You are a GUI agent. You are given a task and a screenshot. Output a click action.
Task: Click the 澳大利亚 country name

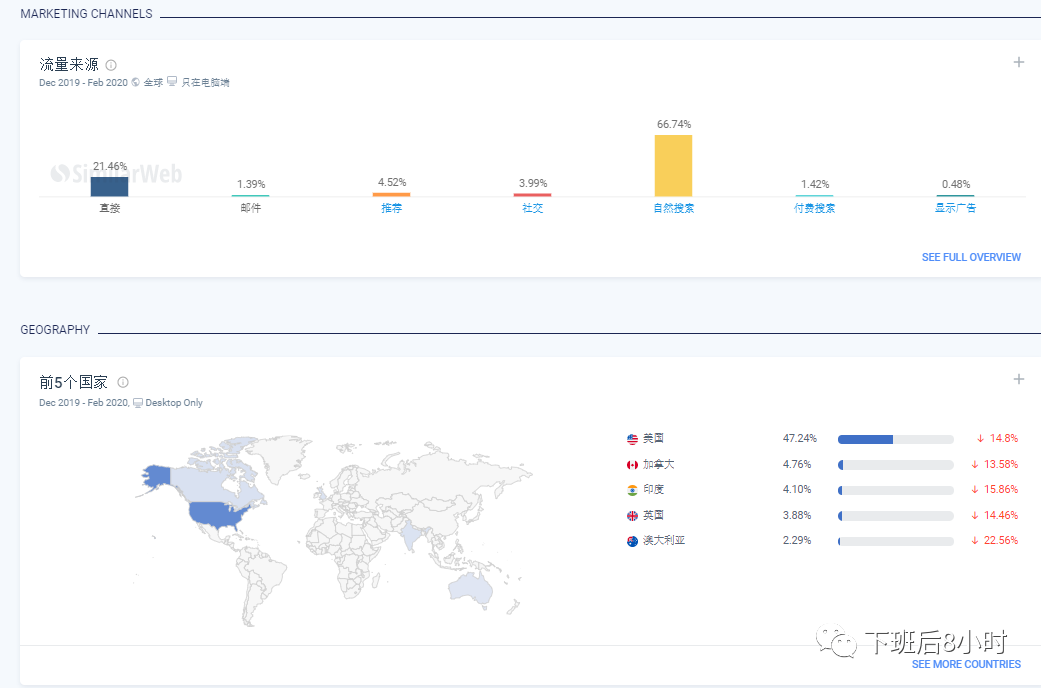pos(664,541)
